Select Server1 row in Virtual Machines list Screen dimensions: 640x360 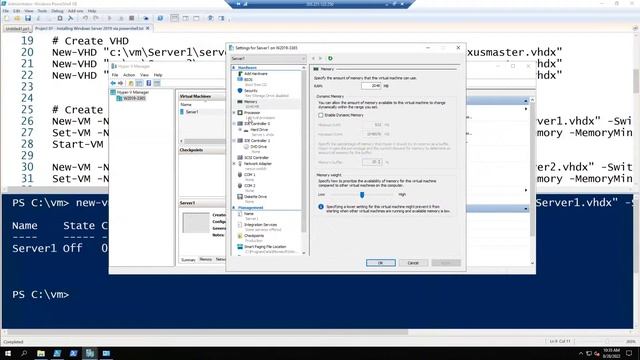pos(202,112)
